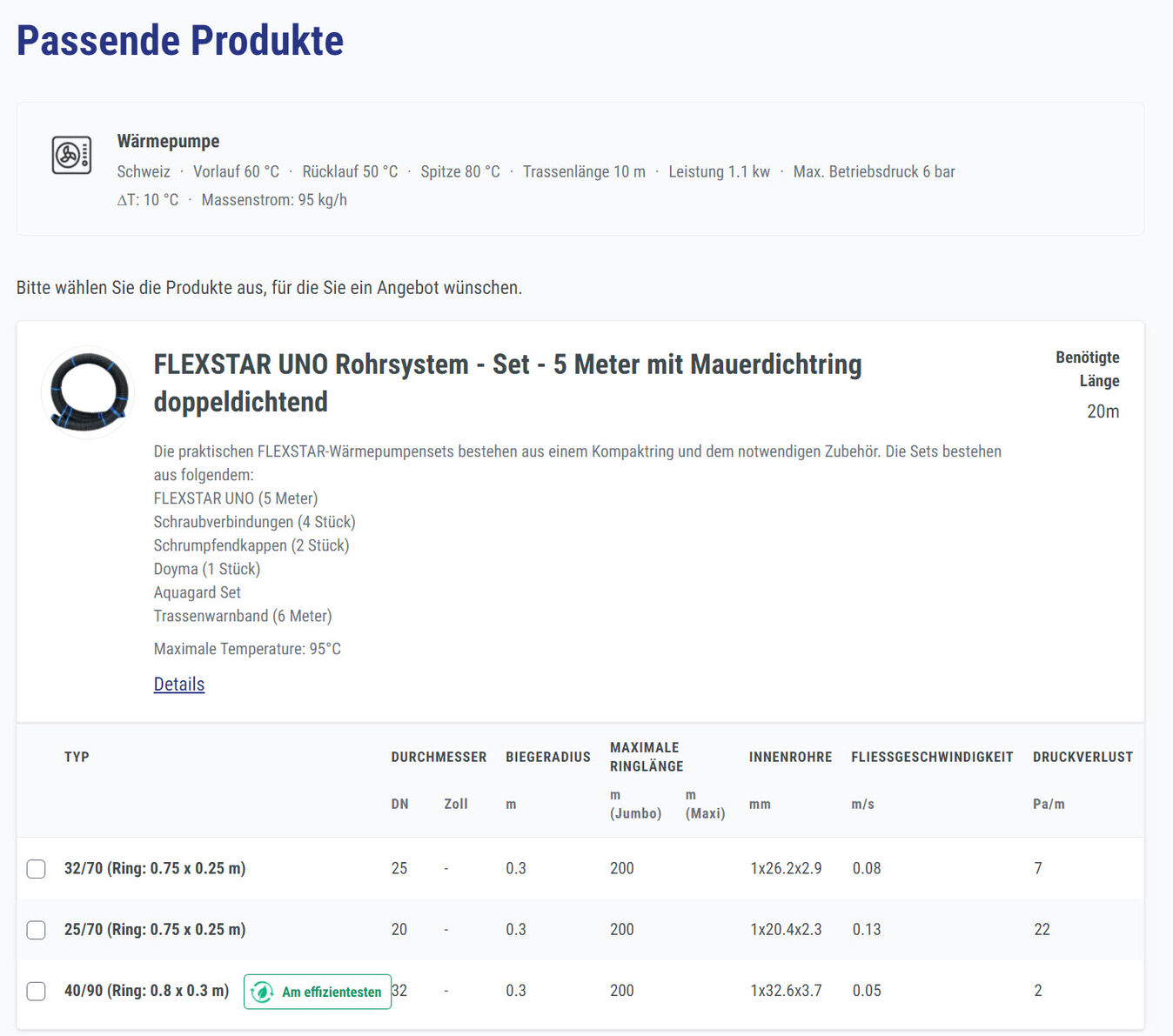Click the 'Passende Produkte' heading
This screenshot has height=1036, width=1173.
[180, 40]
